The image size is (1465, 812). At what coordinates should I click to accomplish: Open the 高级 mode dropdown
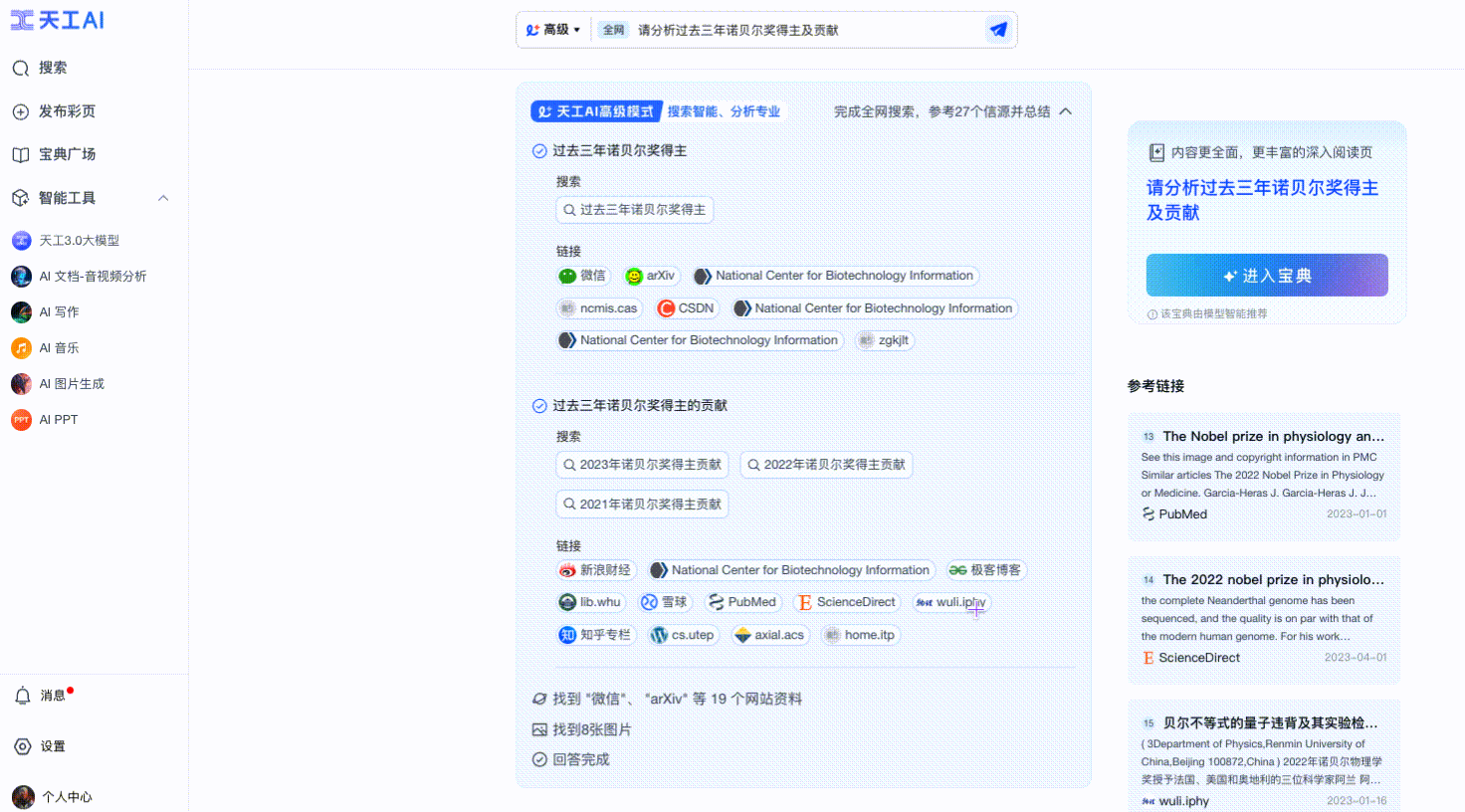[x=553, y=30]
